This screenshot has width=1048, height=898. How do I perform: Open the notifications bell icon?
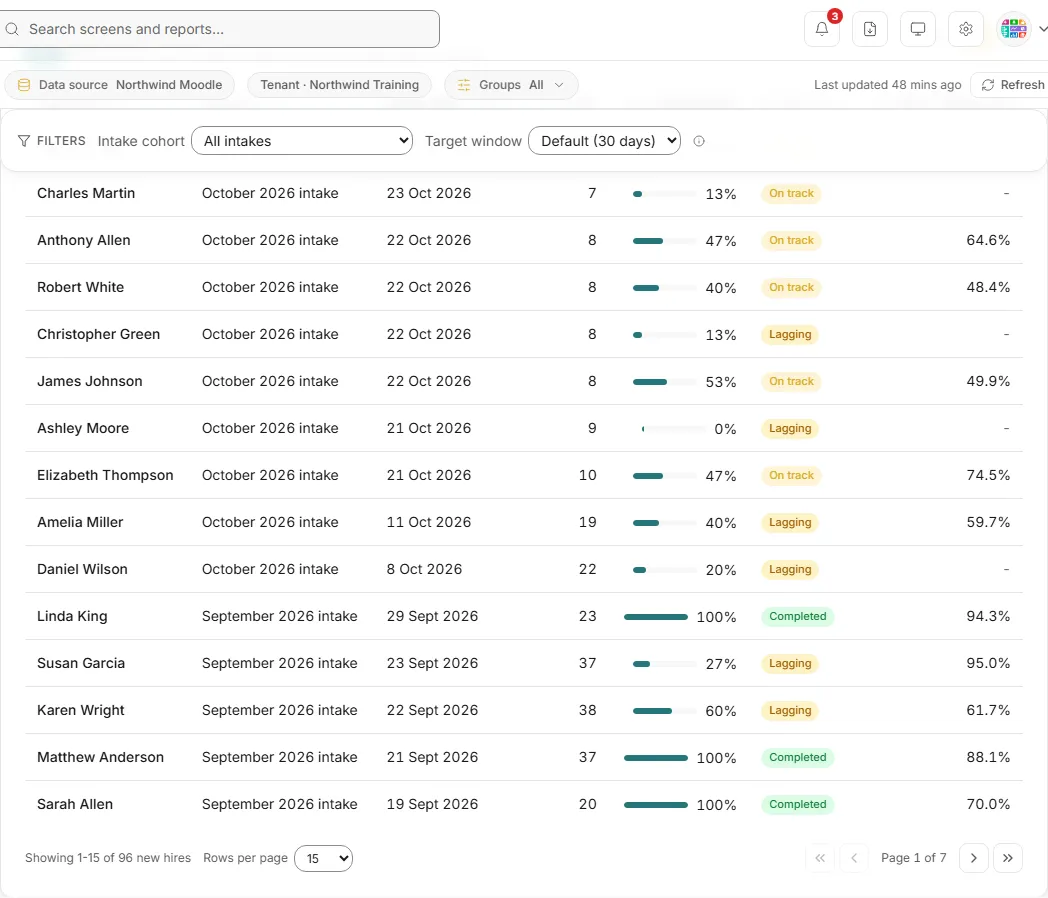821,29
